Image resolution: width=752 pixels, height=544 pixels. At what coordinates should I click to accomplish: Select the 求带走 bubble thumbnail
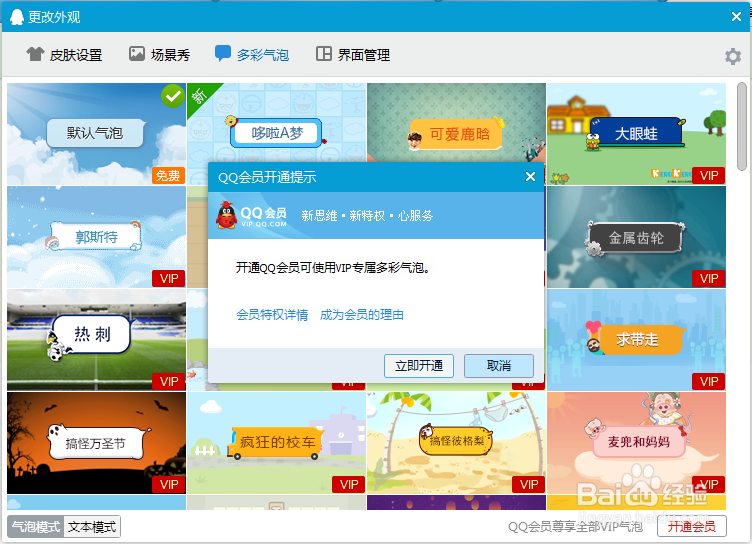[636, 340]
